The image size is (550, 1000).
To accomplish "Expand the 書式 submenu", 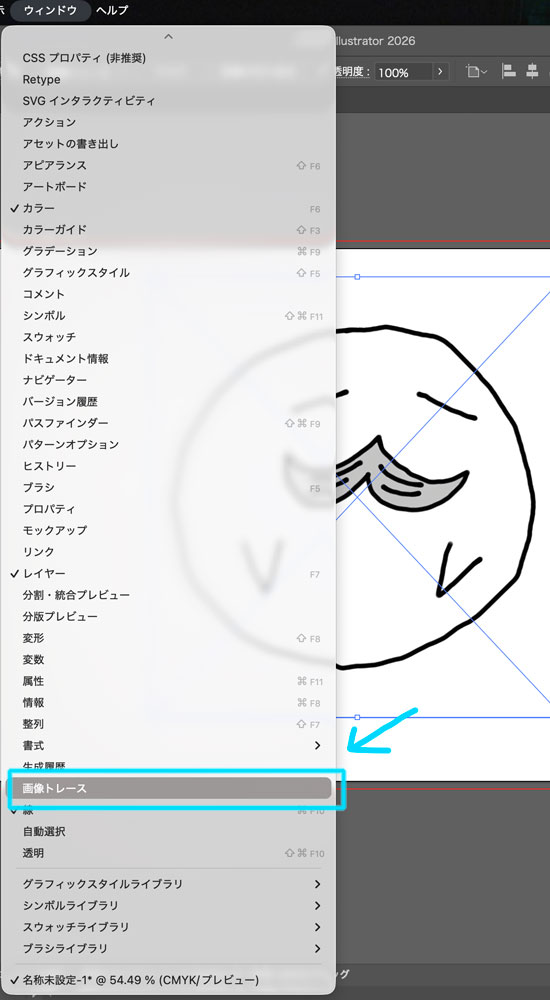I will click(x=168, y=746).
